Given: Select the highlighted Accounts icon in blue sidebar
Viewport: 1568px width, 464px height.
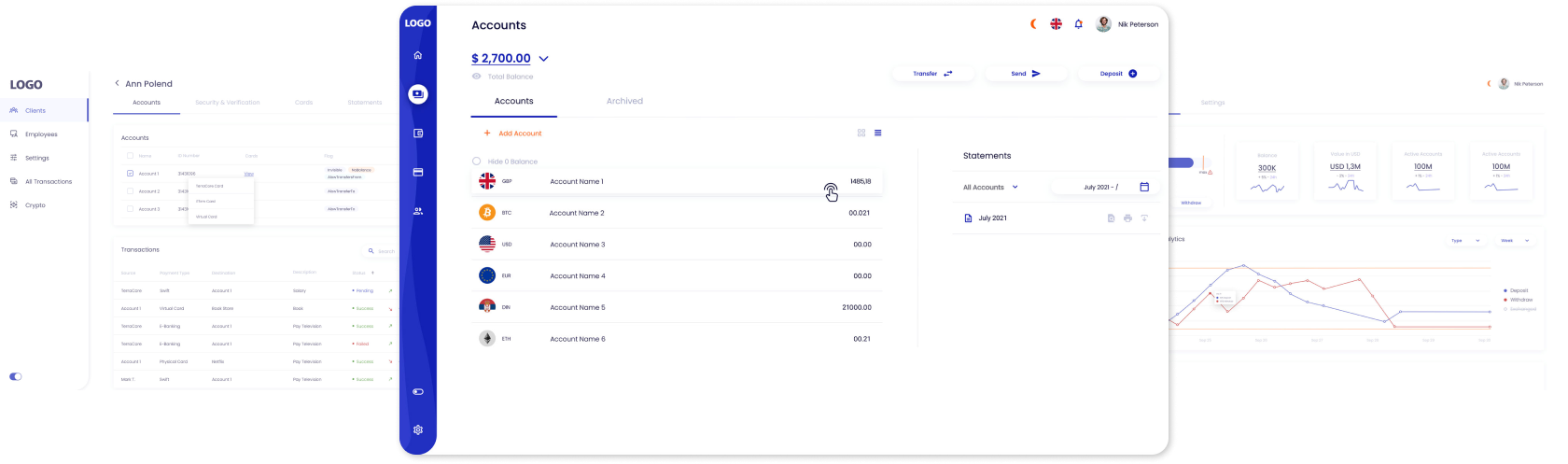Looking at the screenshot, I should [x=417, y=93].
